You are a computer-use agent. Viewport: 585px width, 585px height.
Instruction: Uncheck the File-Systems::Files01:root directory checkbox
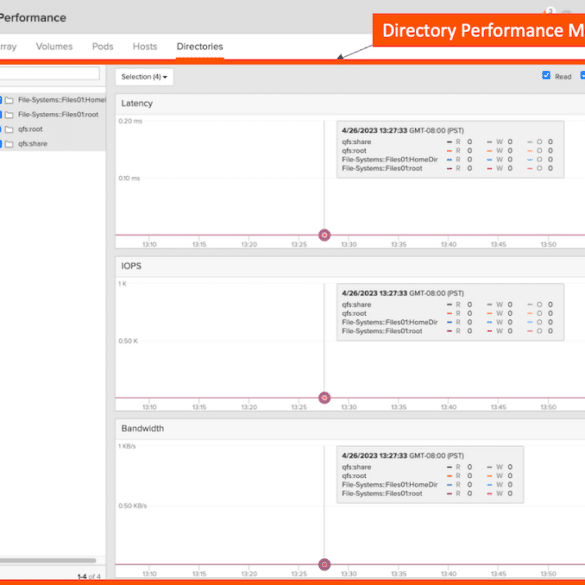click(1, 115)
